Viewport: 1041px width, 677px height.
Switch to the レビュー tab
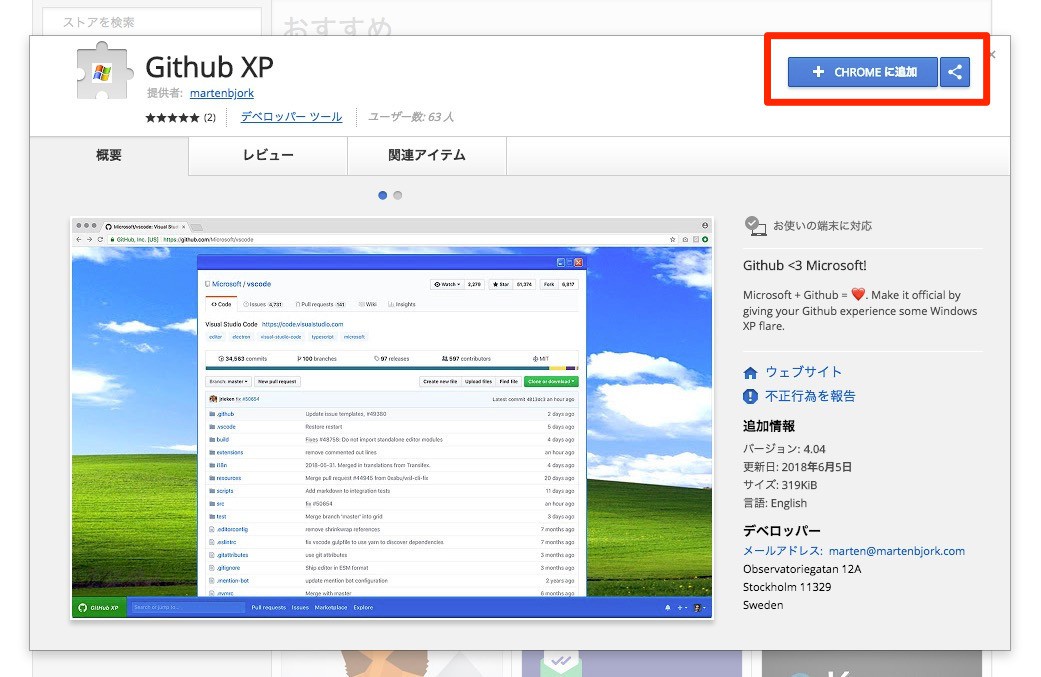(x=268, y=155)
